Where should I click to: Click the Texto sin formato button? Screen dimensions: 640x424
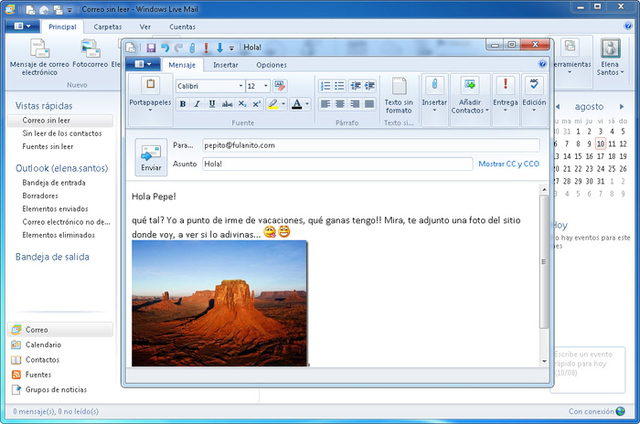[x=399, y=96]
